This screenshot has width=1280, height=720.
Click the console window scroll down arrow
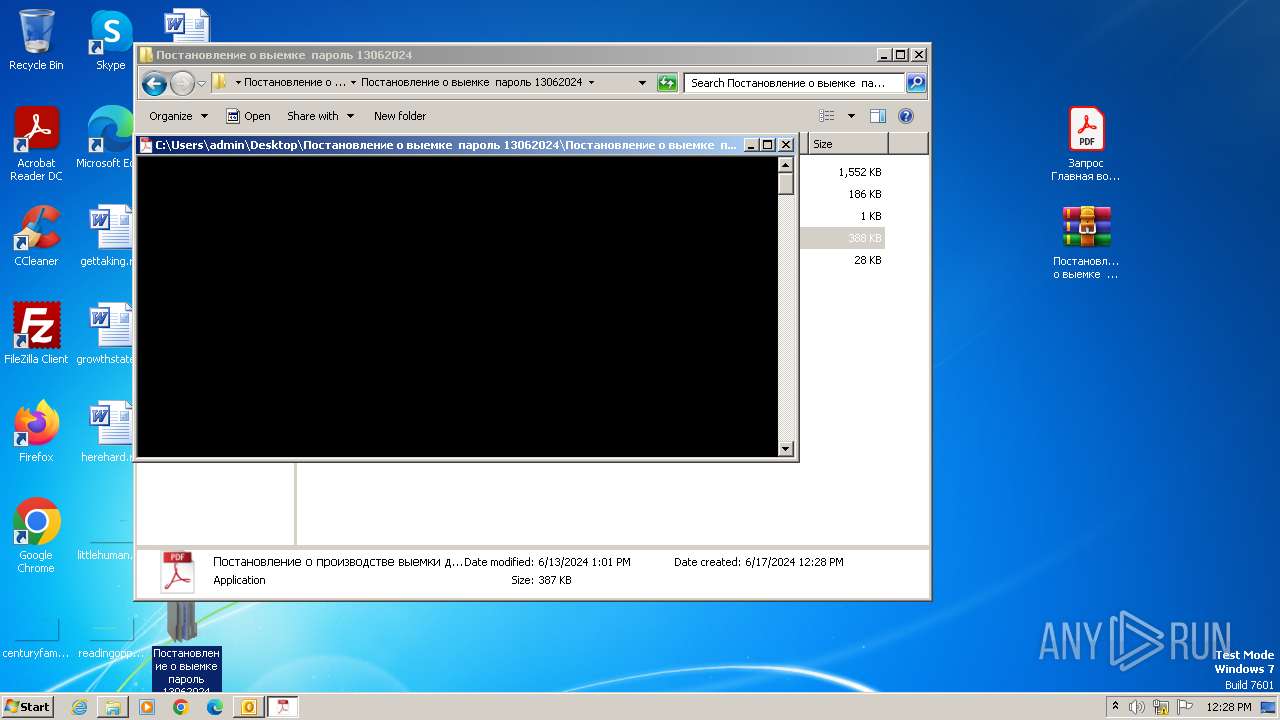pyautogui.click(x=785, y=449)
